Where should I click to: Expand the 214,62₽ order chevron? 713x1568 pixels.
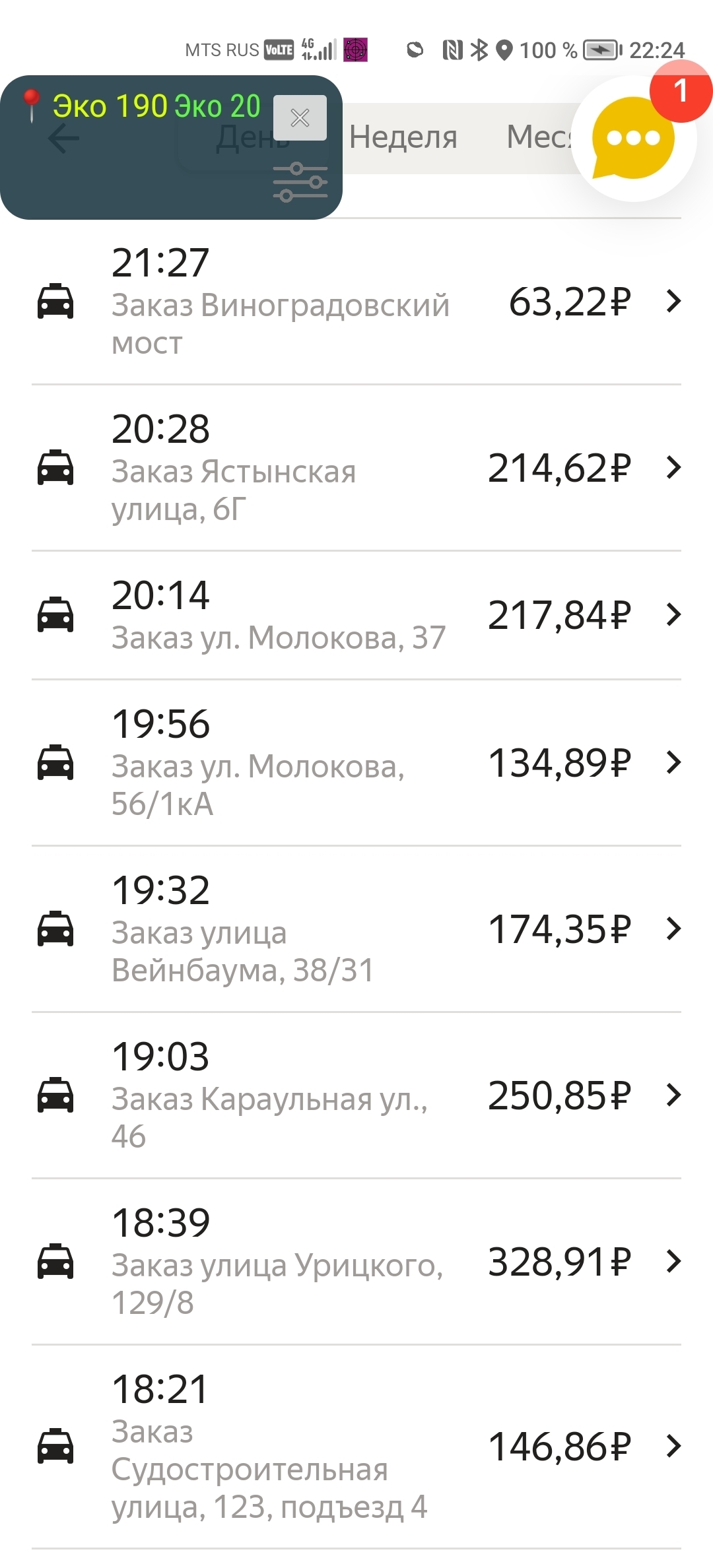click(x=673, y=468)
